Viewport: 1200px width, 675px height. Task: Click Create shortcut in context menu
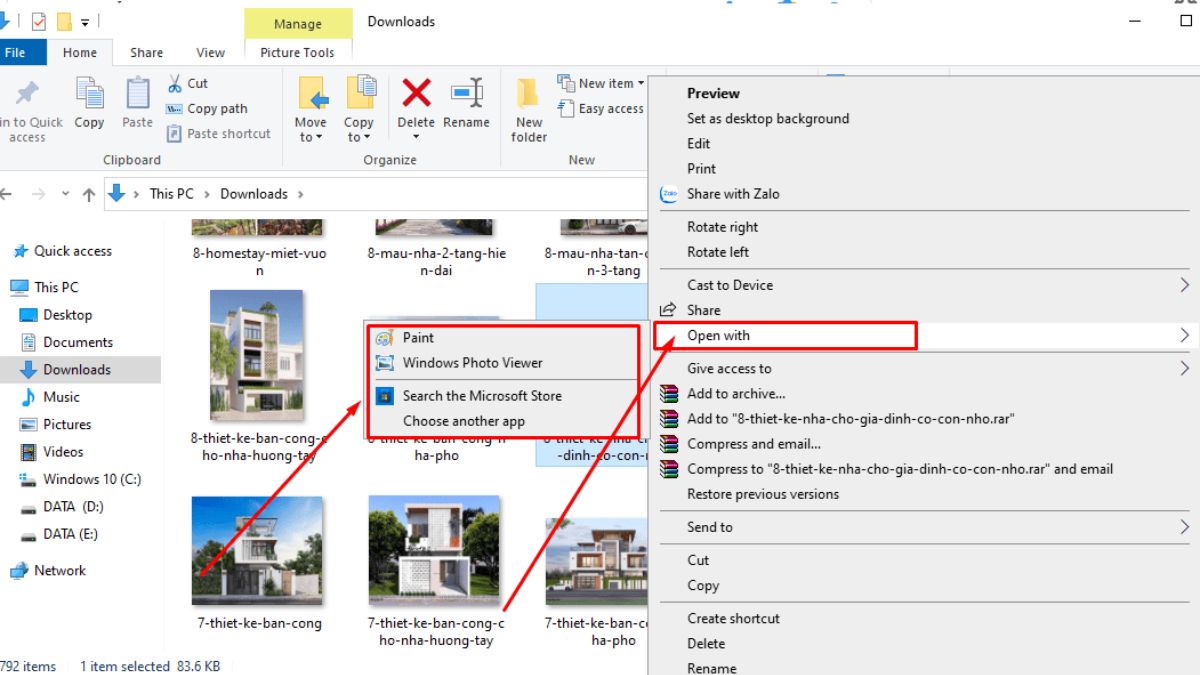tap(733, 619)
